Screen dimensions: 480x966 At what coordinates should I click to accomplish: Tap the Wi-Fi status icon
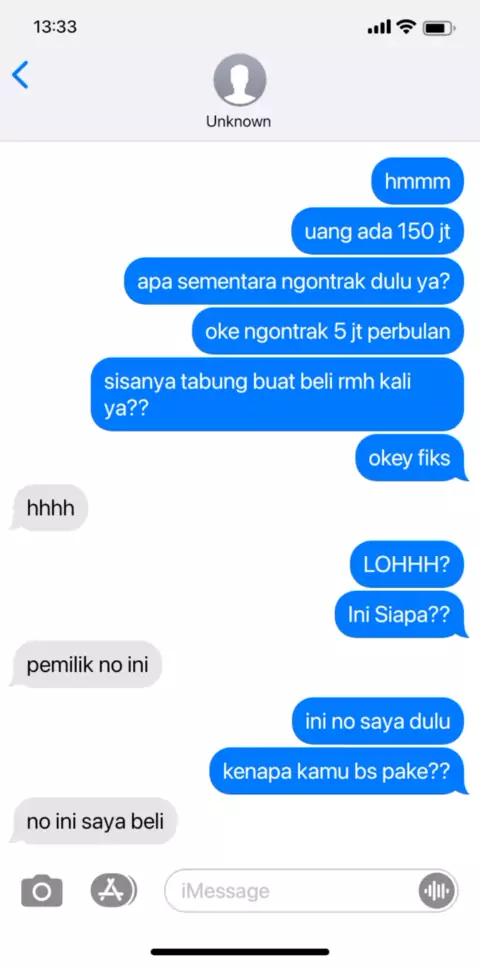pyautogui.click(x=406, y=27)
